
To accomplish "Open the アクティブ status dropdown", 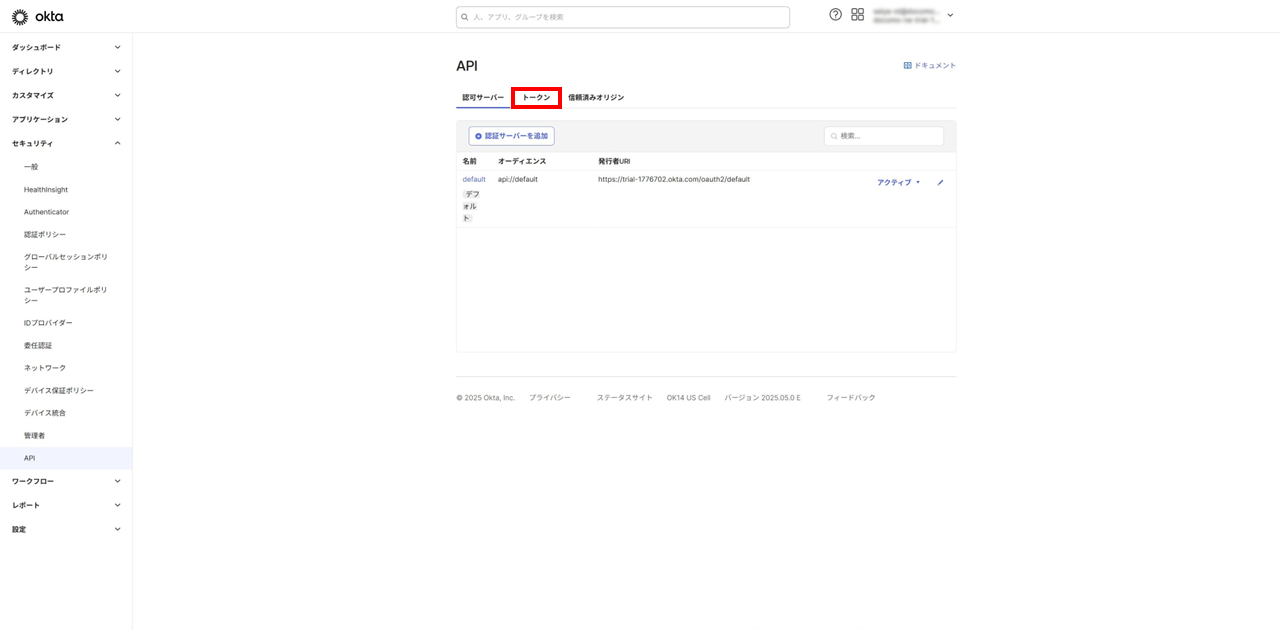I will (898, 183).
